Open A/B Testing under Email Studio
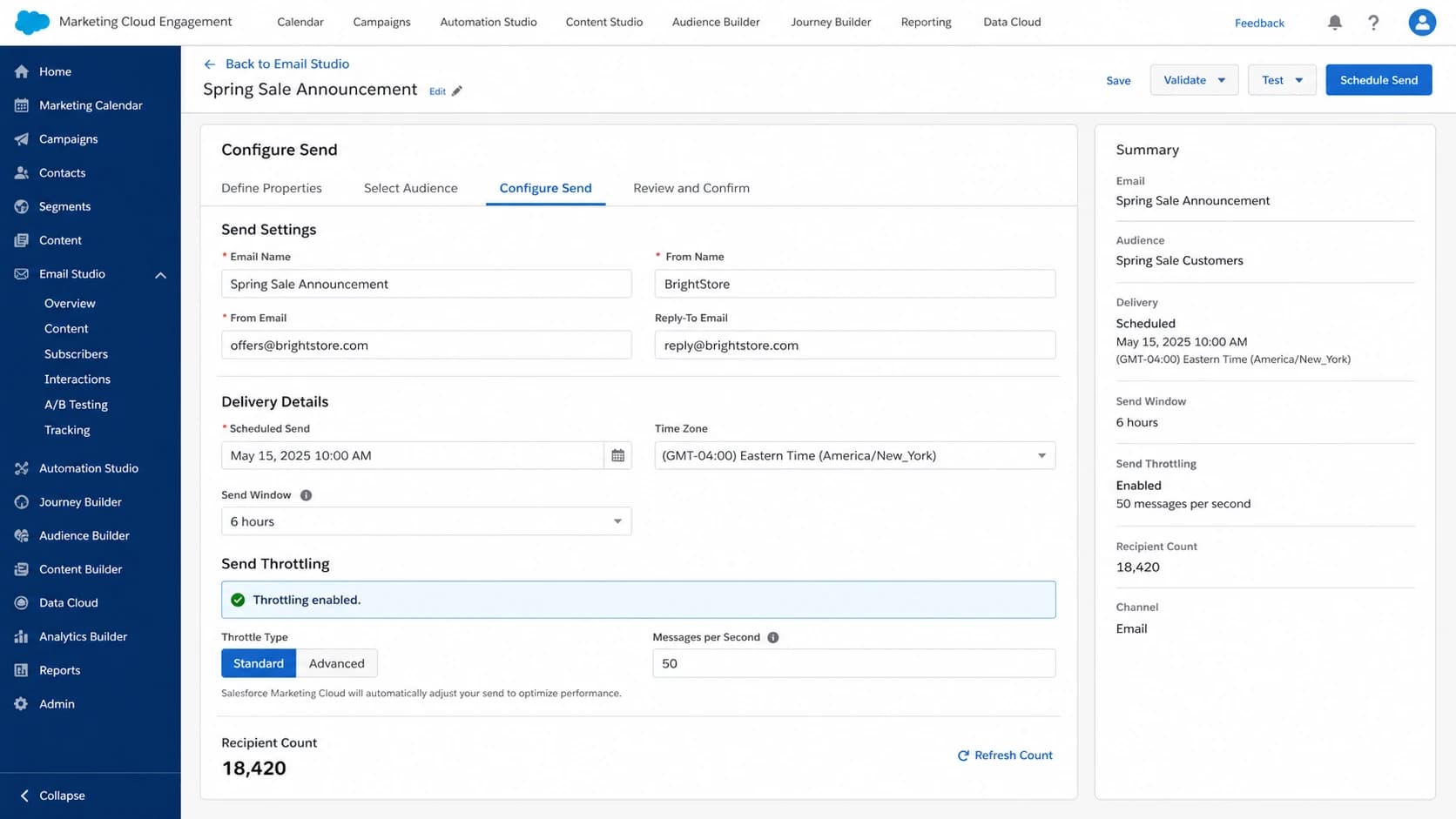1456x819 pixels. point(76,405)
